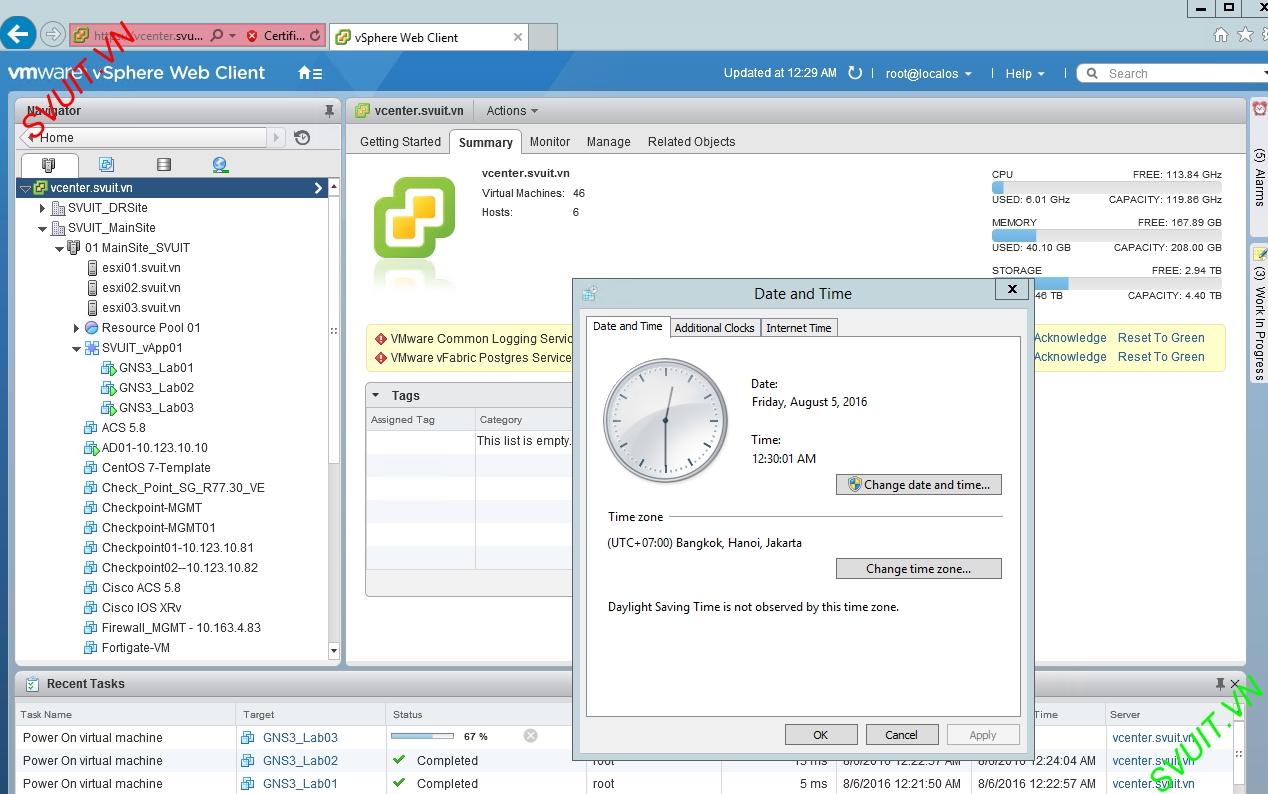Image resolution: width=1268 pixels, height=794 pixels.
Task: Pin the Recent Tasks panel
Action: tap(1220, 684)
